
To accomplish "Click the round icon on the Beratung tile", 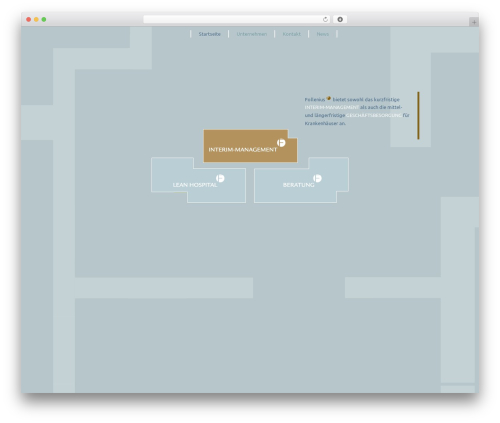I will pos(317,178).
